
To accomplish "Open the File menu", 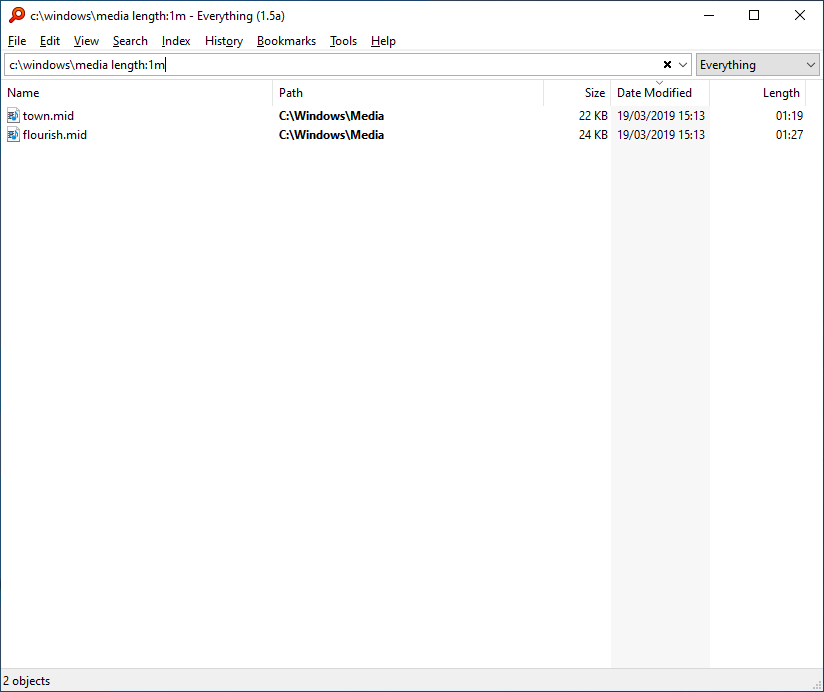I will pyautogui.click(x=17, y=41).
